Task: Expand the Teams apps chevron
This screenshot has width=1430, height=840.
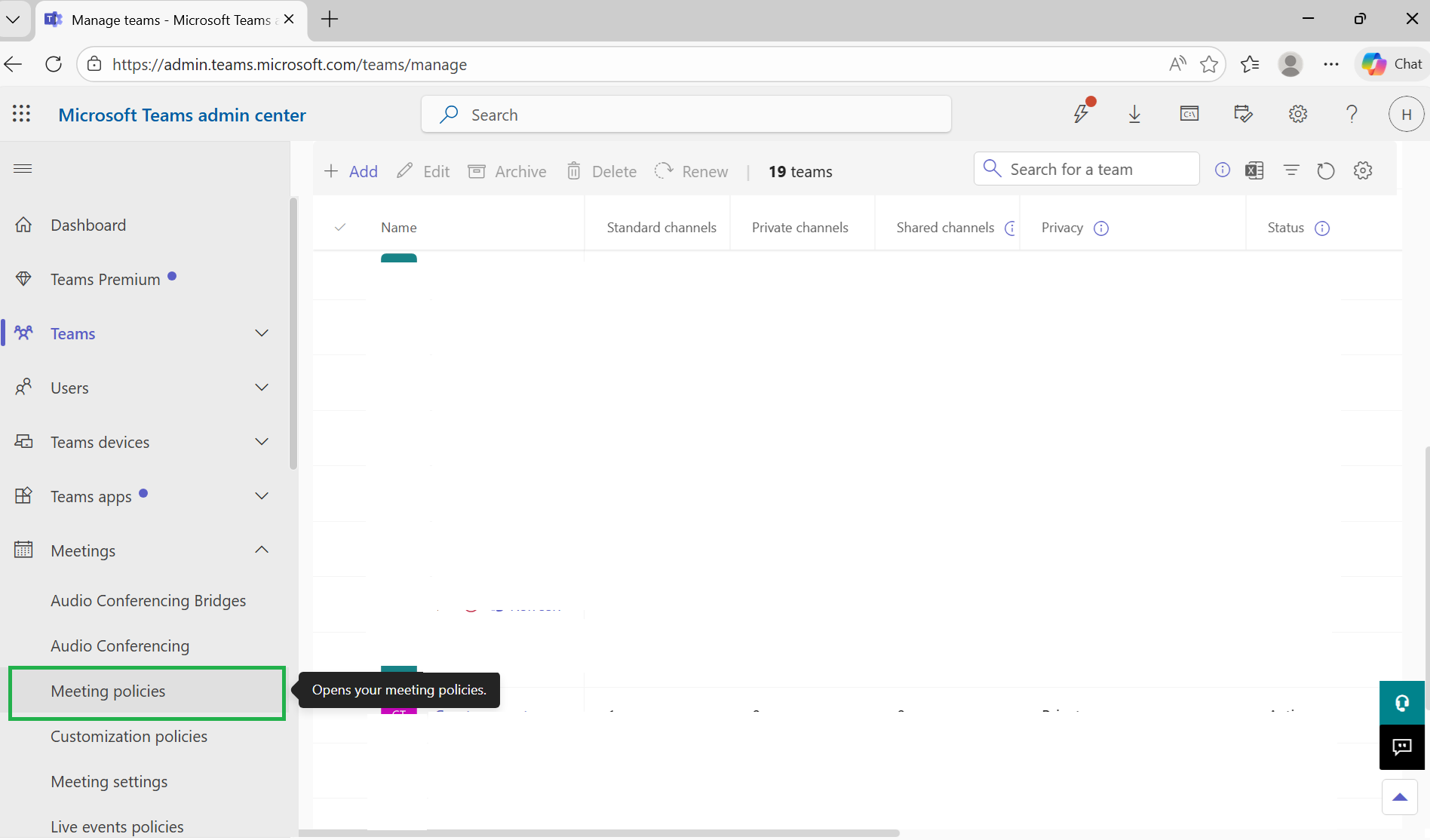Action: point(262,495)
